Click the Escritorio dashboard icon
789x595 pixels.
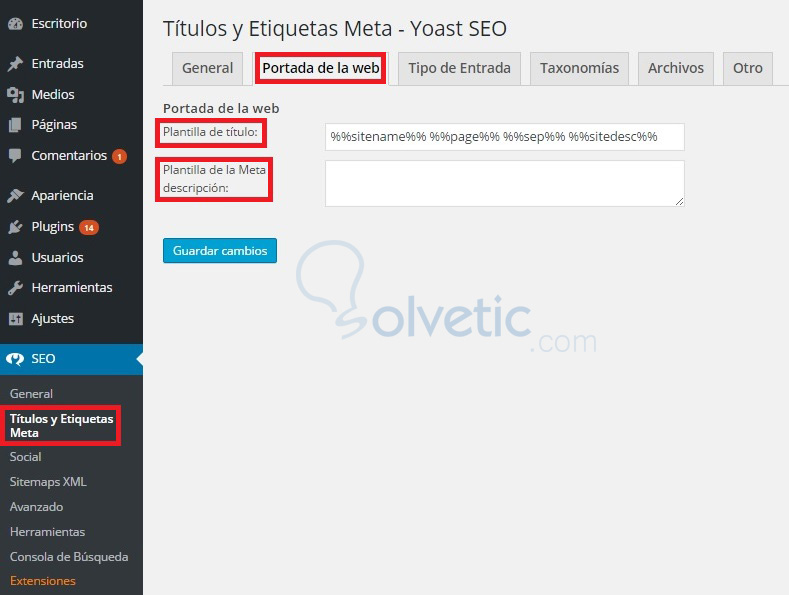click(x=16, y=24)
